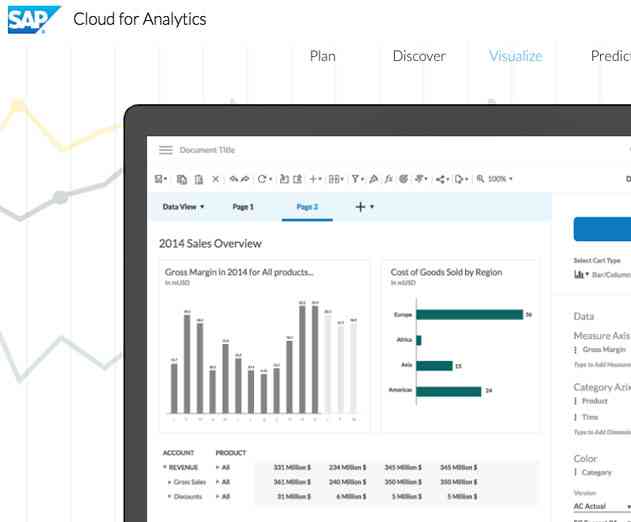
Task: Click the PRODUCT column header
Action: tap(231, 453)
